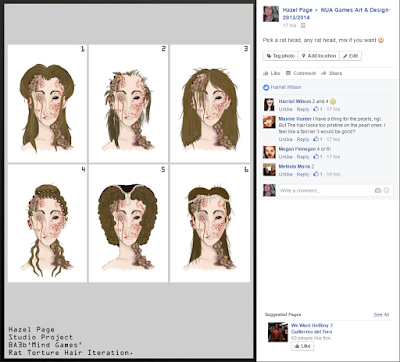Image resolution: width=400 pixels, height=362 pixels.
Task: Click the Rat Torture Hair Iteration caption text
Action: click(71, 353)
